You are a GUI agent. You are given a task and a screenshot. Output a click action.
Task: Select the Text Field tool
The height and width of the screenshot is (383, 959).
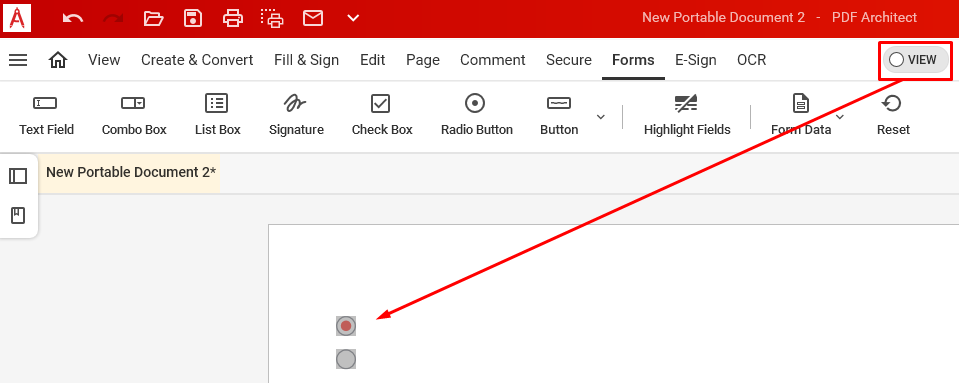[x=46, y=115]
